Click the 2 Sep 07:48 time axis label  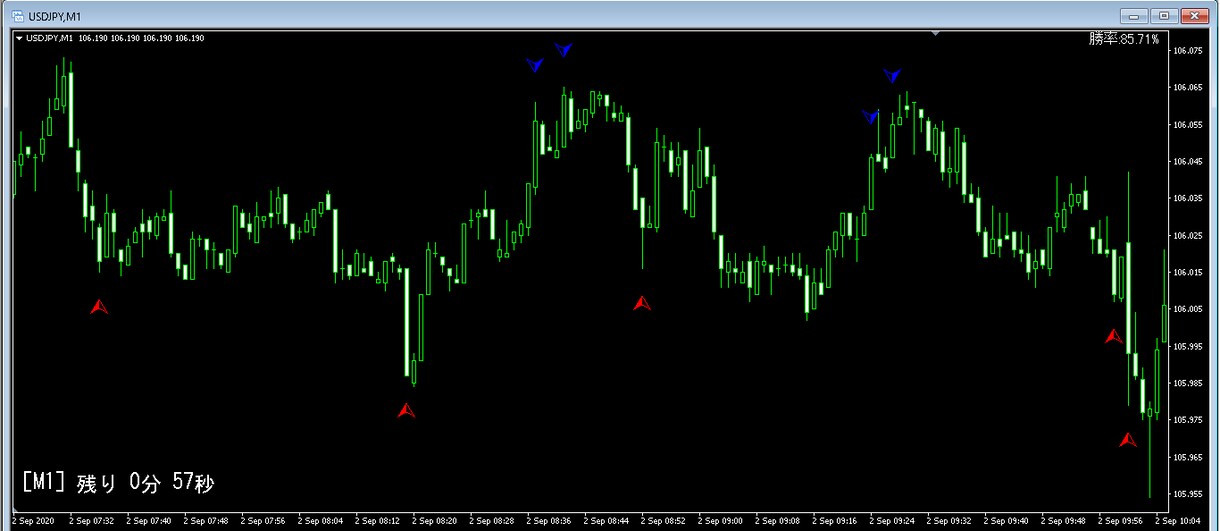tap(206, 521)
